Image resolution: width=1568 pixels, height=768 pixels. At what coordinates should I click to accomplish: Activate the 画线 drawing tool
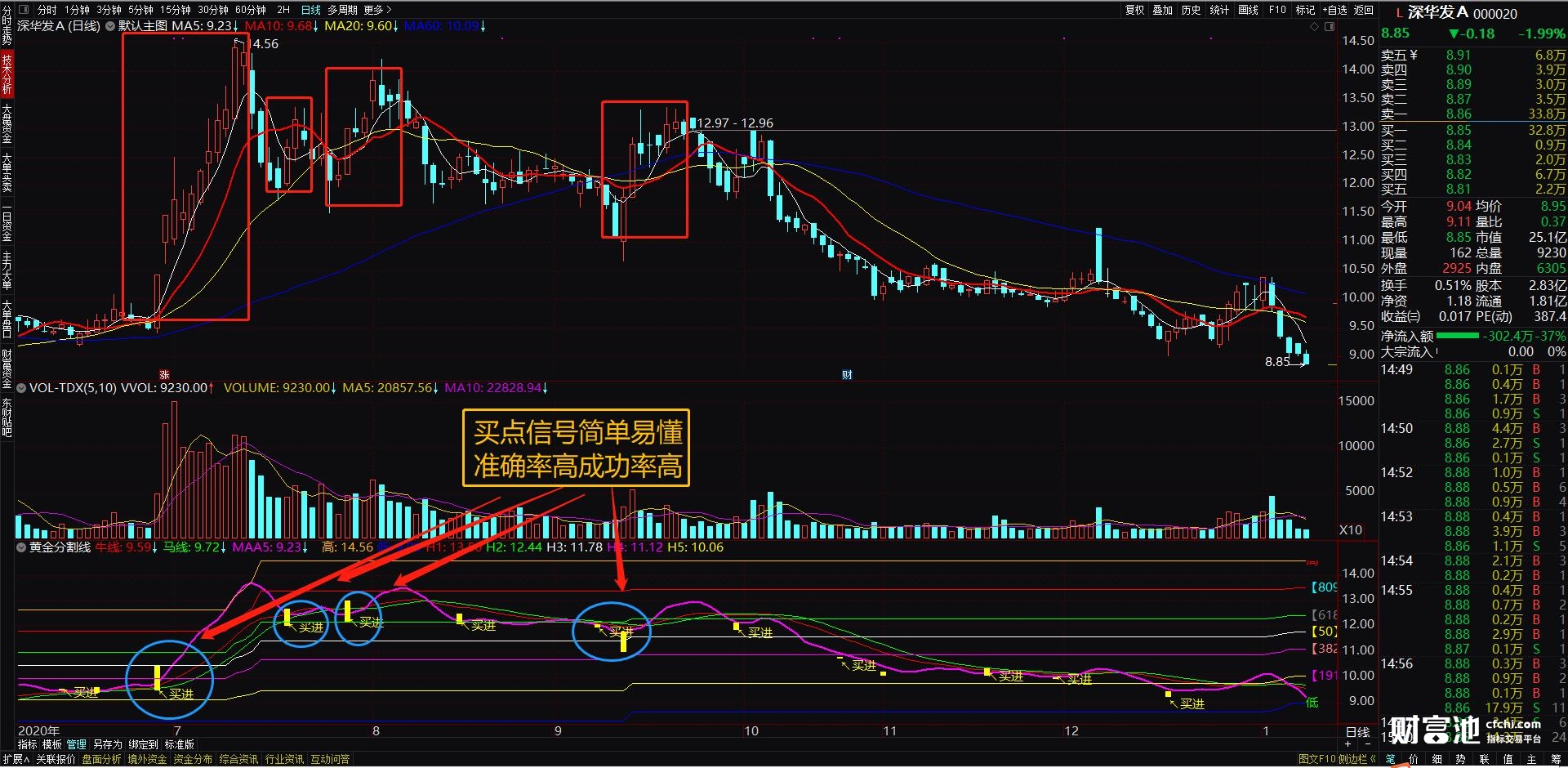(x=1248, y=10)
